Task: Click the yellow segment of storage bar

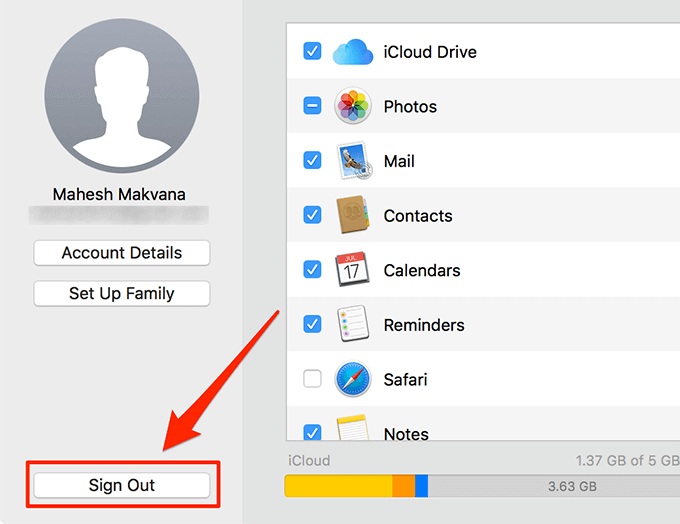Action: [338, 486]
